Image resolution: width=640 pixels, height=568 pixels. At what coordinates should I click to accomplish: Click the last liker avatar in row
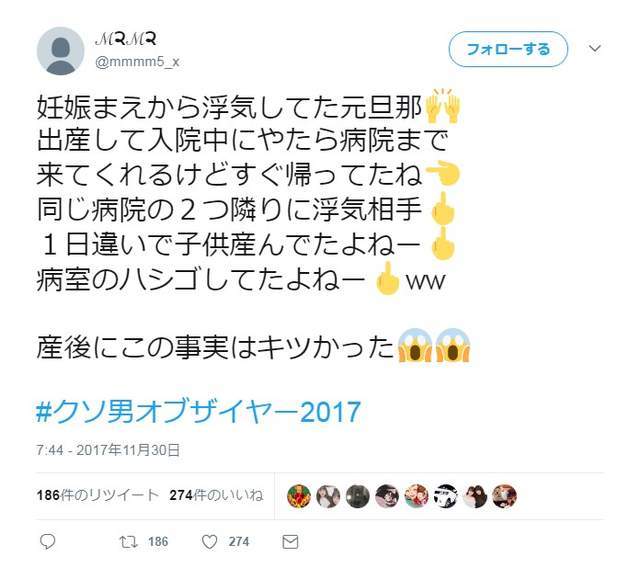[x=504, y=496]
